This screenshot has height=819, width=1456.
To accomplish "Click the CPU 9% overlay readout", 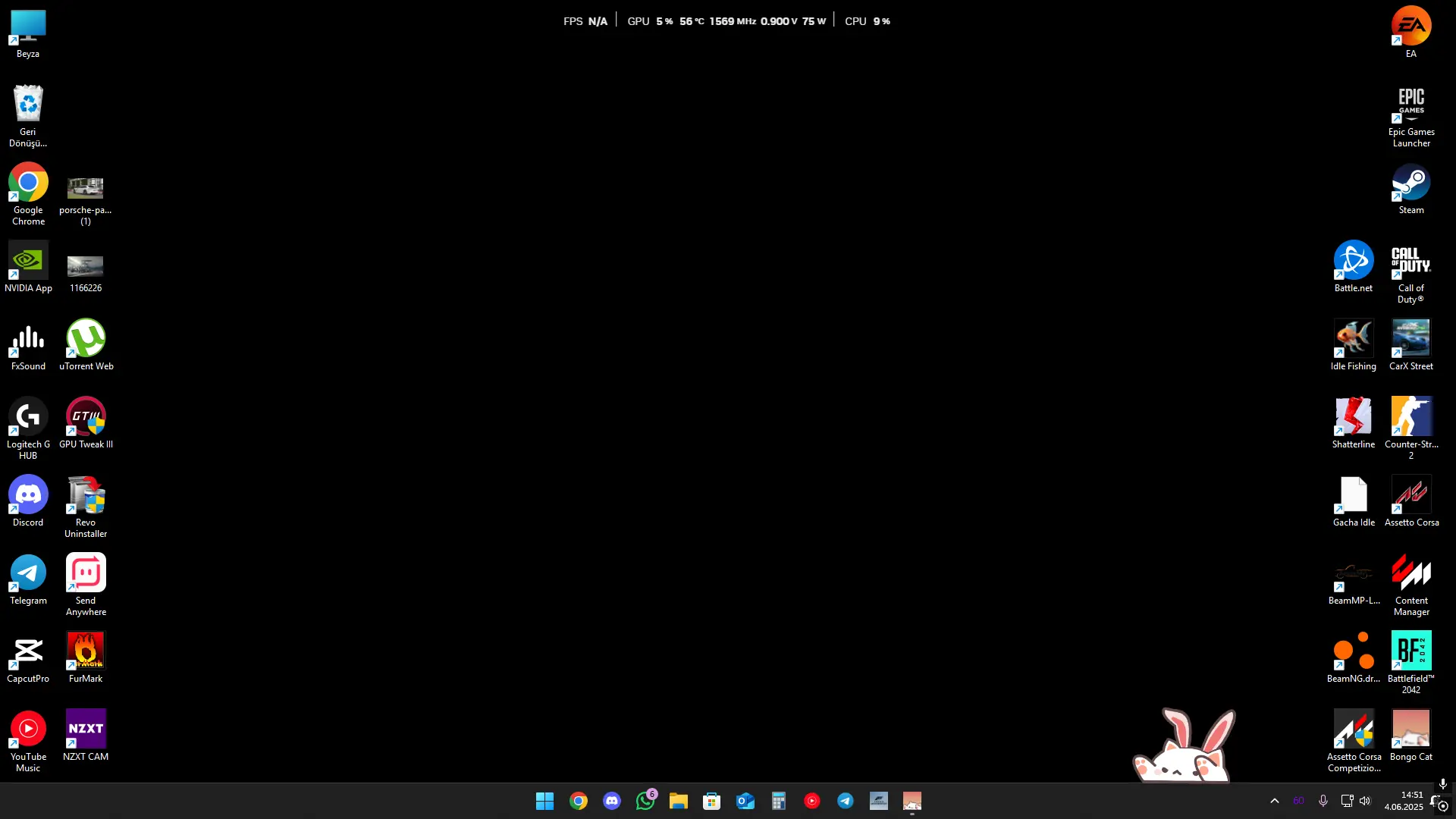I will point(867,21).
